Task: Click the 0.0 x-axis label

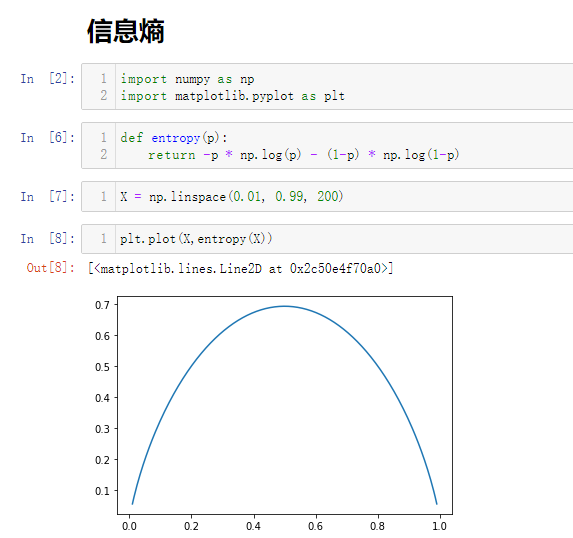Action: 129,526
